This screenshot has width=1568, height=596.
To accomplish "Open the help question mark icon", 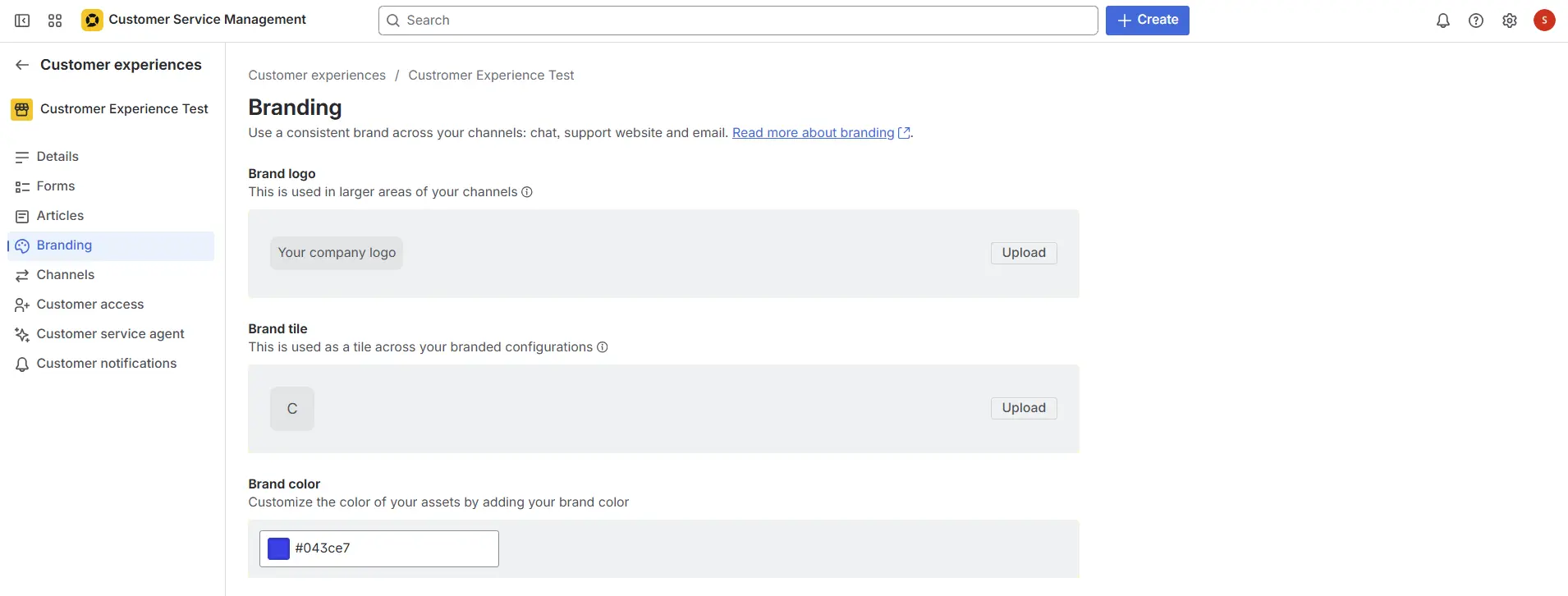I will click(1475, 21).
